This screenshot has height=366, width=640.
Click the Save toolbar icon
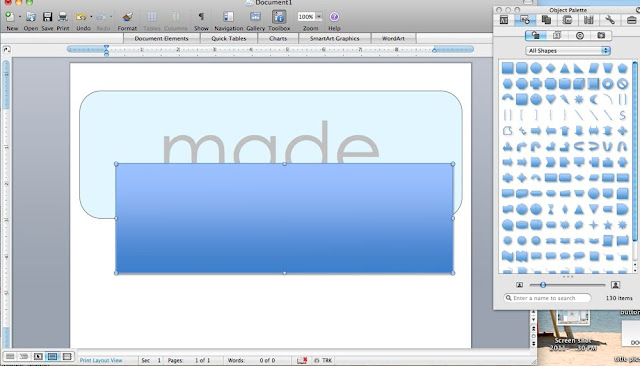click(x=47, y=17)
